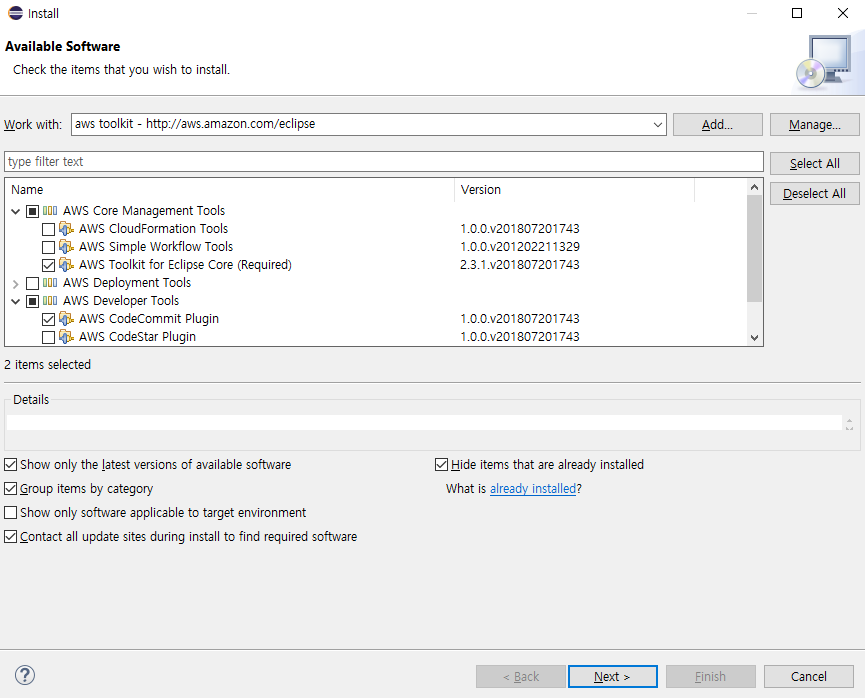Select the AWS CloudFormation Tools row label
The width and height of the screenshot is (865, 698).
pos(153,228)
